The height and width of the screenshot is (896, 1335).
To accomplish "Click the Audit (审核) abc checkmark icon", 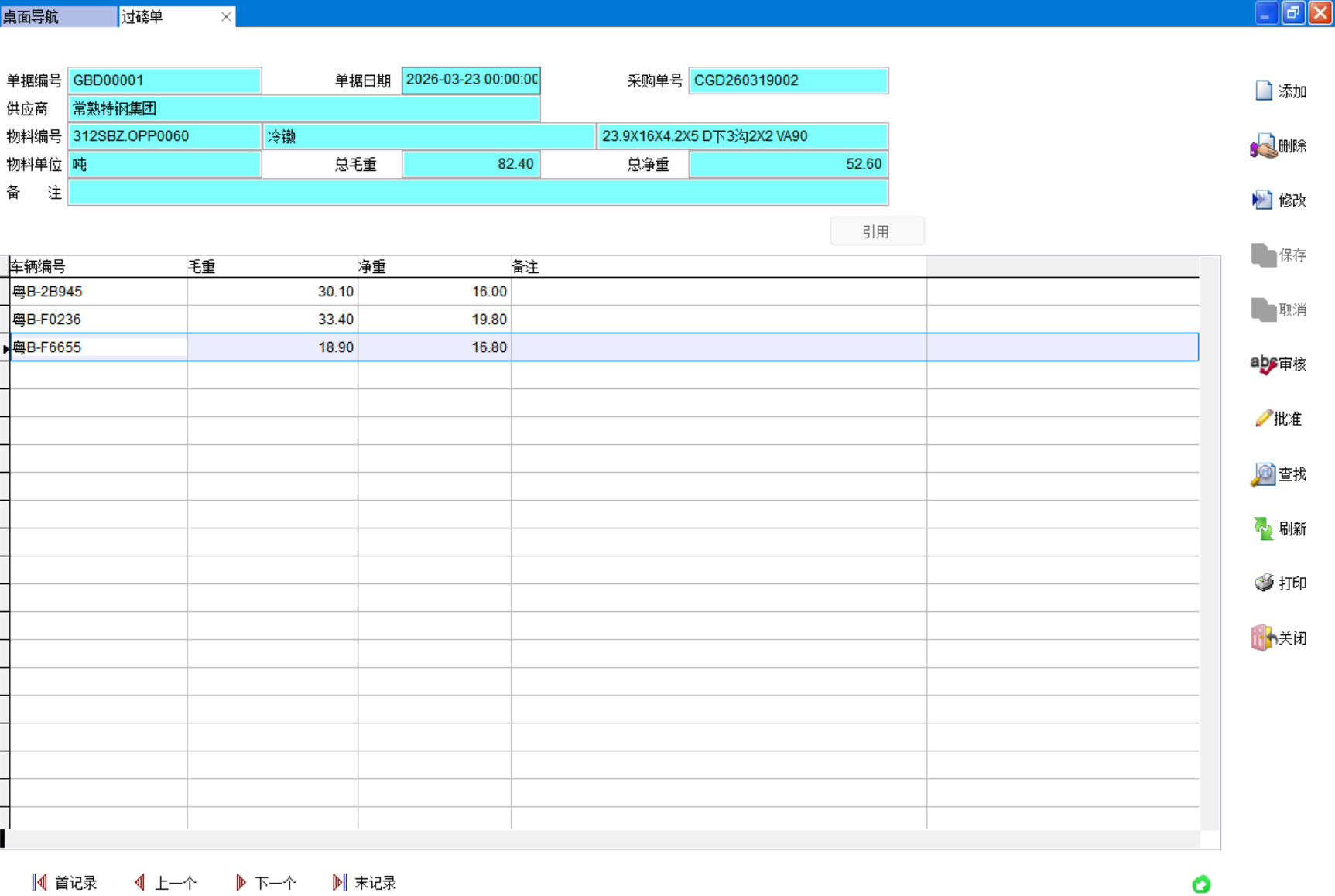I will [x=1263, y=364].
